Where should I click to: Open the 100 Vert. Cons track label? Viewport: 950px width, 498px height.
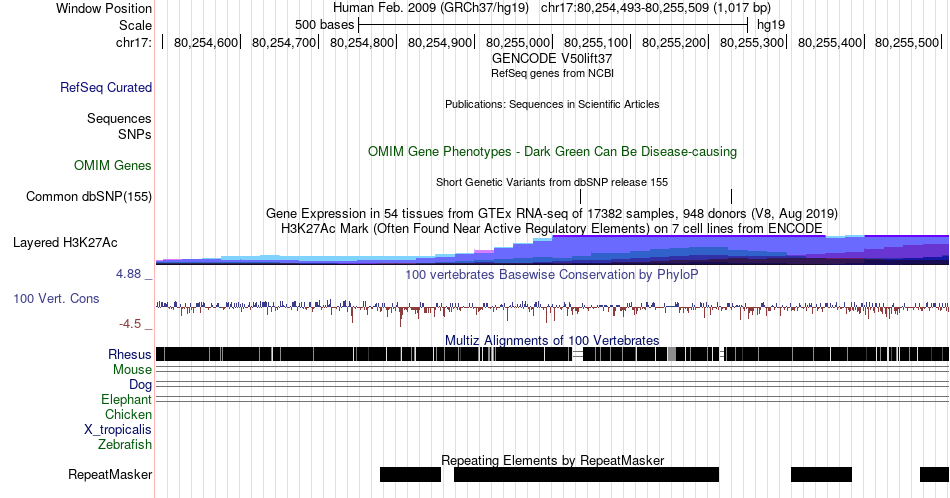click(x=56, y=298)
